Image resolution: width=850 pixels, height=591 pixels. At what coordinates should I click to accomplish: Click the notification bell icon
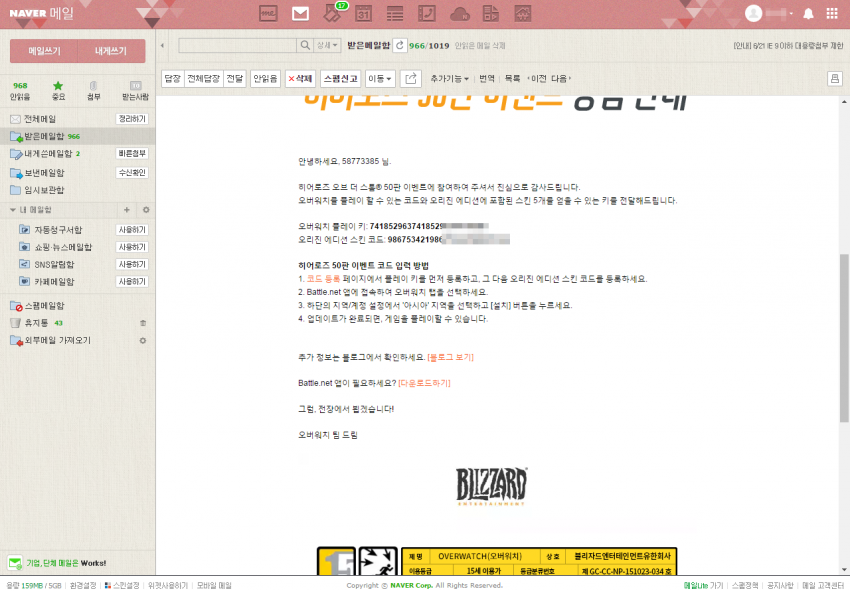(x=807, y=13)
